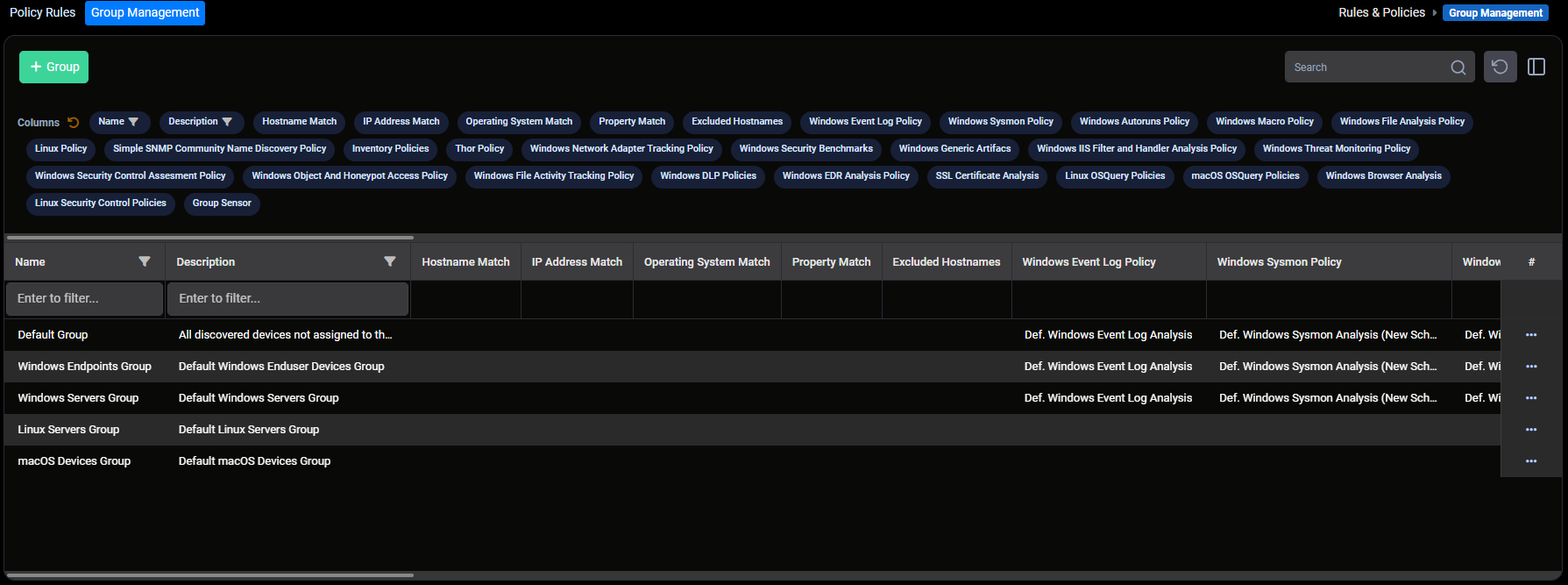Screen dimensions: 1568x585
Task: Toggle the Group Sensor column chip
Action: click(x=222, y=203)
